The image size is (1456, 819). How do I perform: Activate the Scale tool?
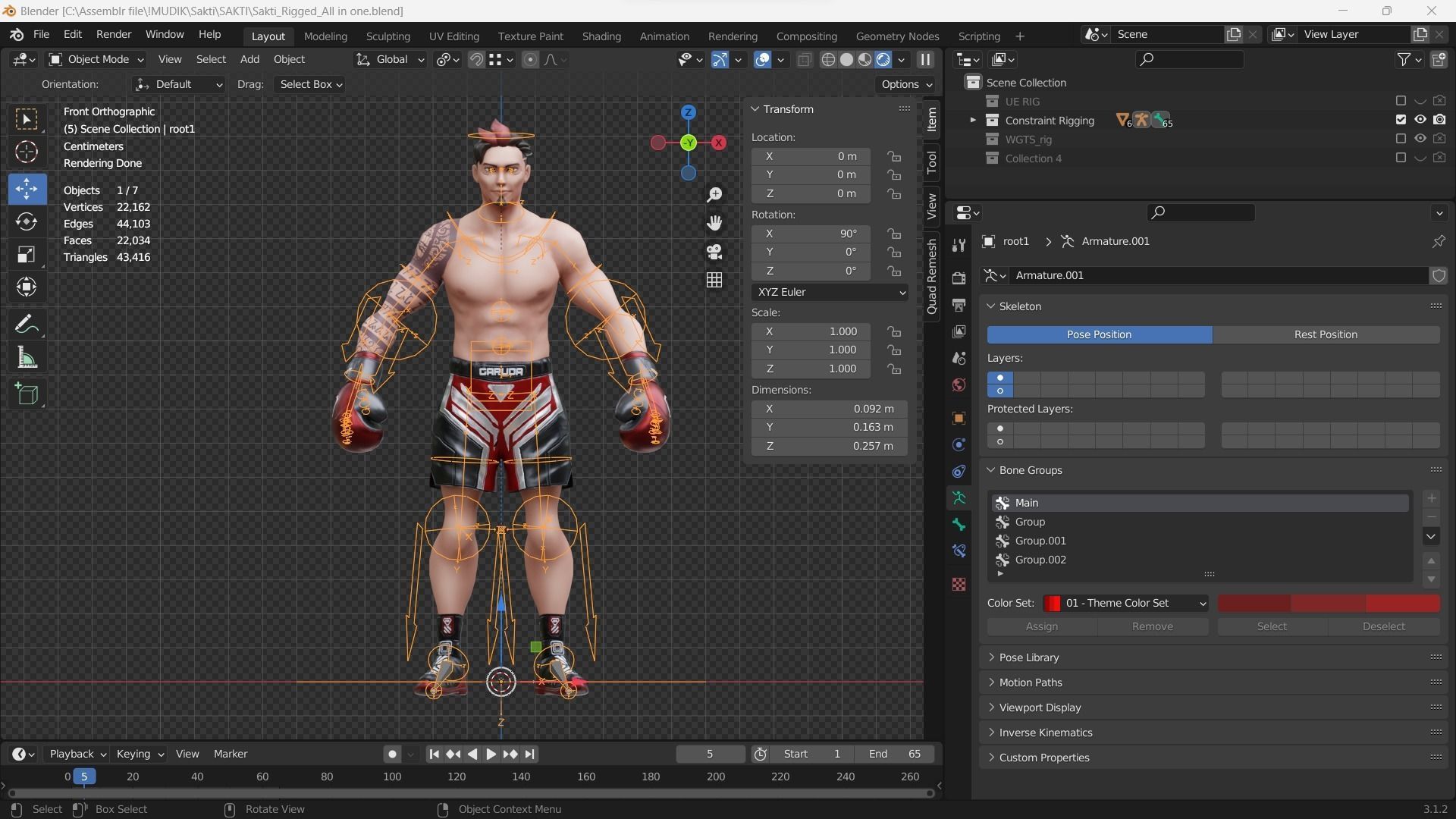(x=27, y=254)
